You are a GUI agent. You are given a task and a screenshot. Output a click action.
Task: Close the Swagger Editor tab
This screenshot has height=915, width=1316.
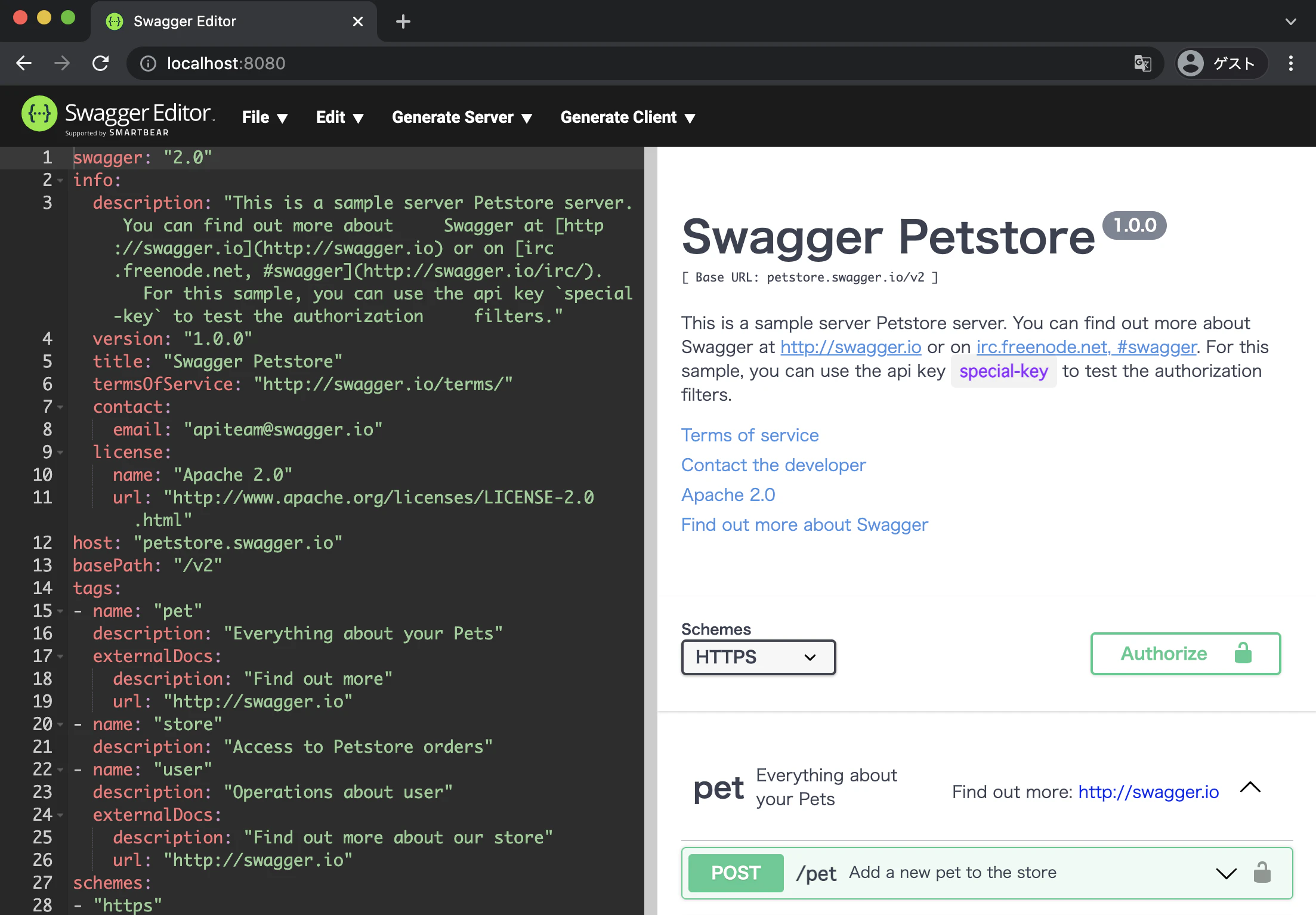(x=358, y=21)
